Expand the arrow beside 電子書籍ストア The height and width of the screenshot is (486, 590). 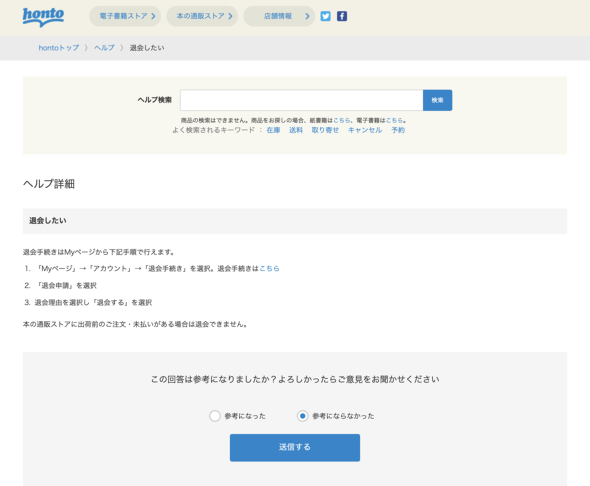(x=153, y=16)
